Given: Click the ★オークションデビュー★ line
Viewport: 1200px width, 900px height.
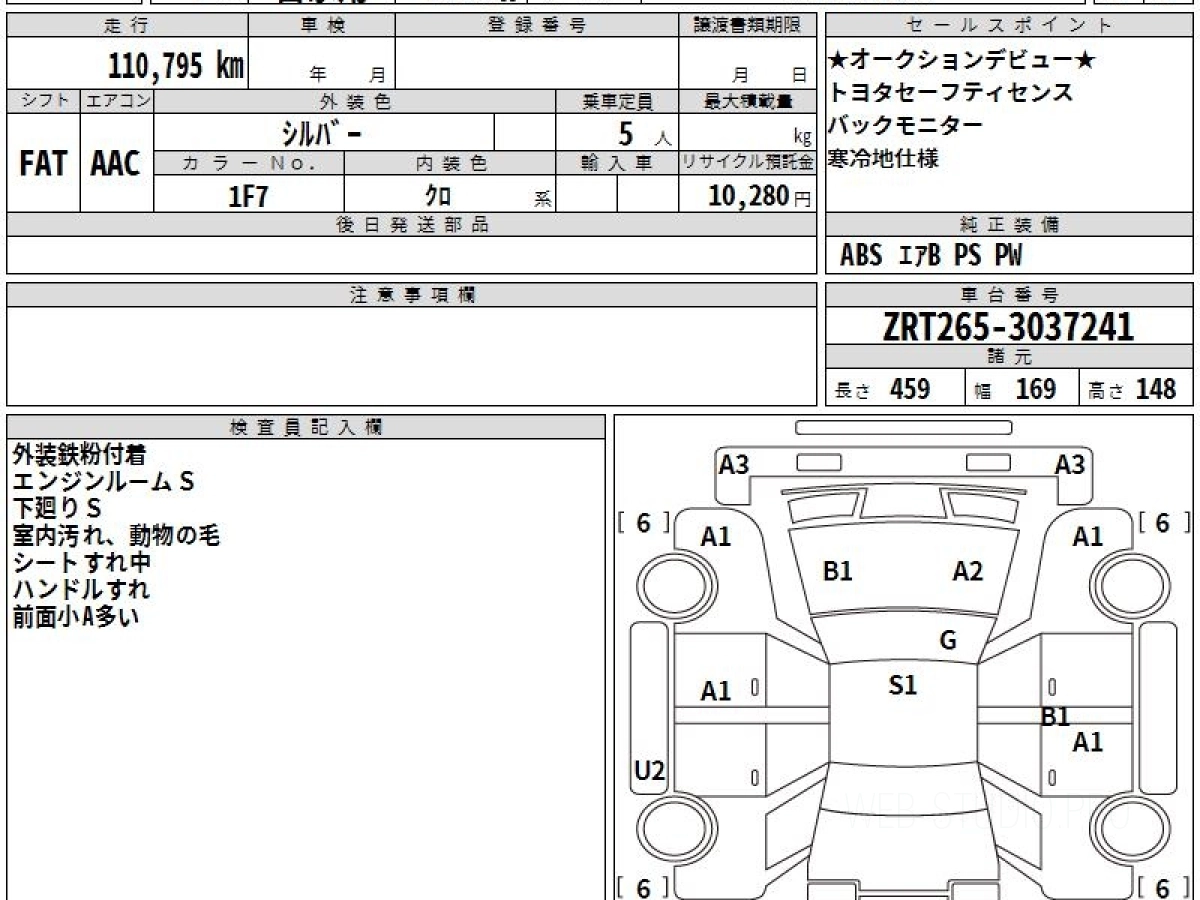Looking at the screenshot, I should pyautogui.click(x=963, y=62).
